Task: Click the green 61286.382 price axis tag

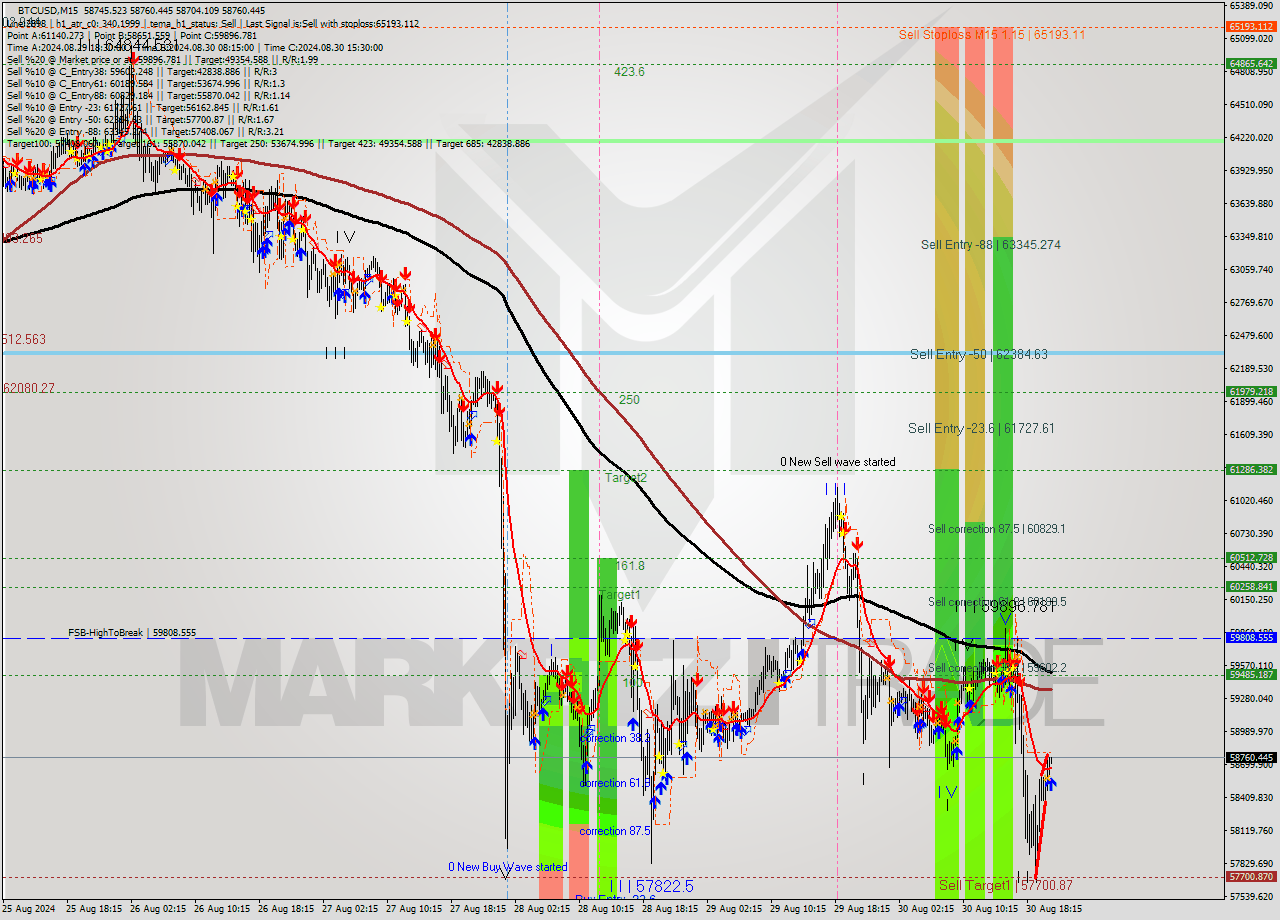Action: 1251,469
